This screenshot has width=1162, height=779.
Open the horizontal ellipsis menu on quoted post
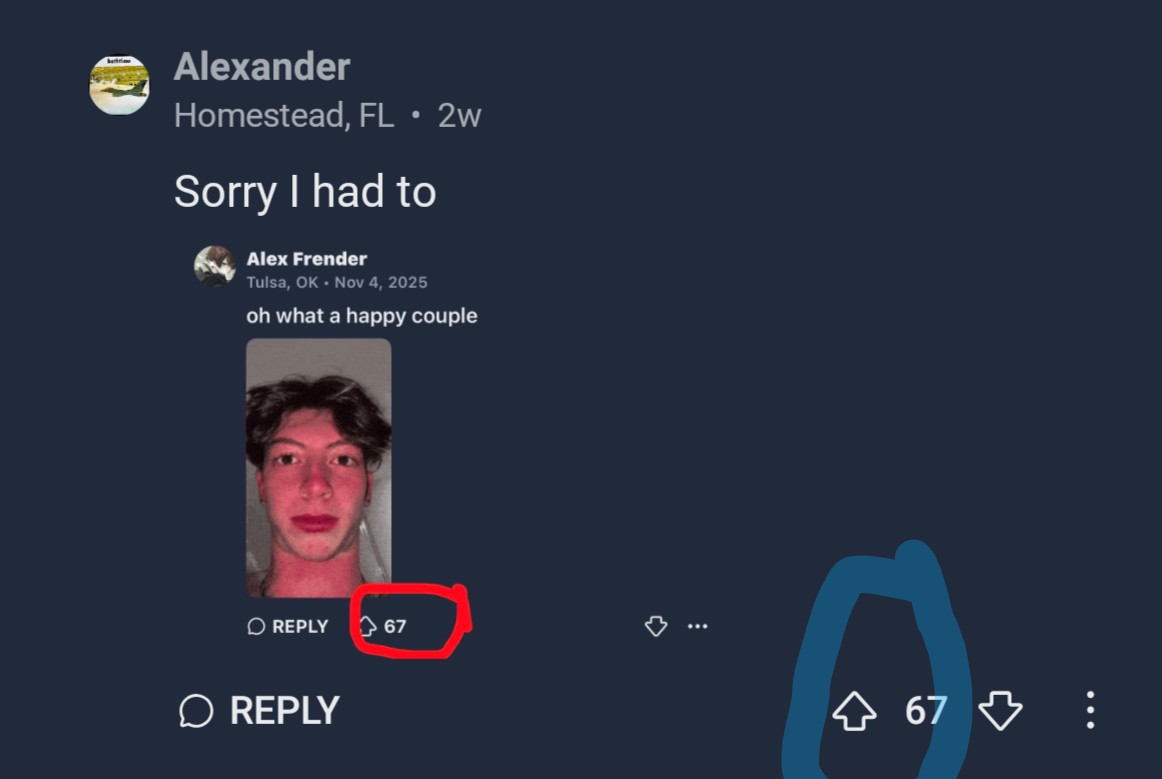pos(697,626)
